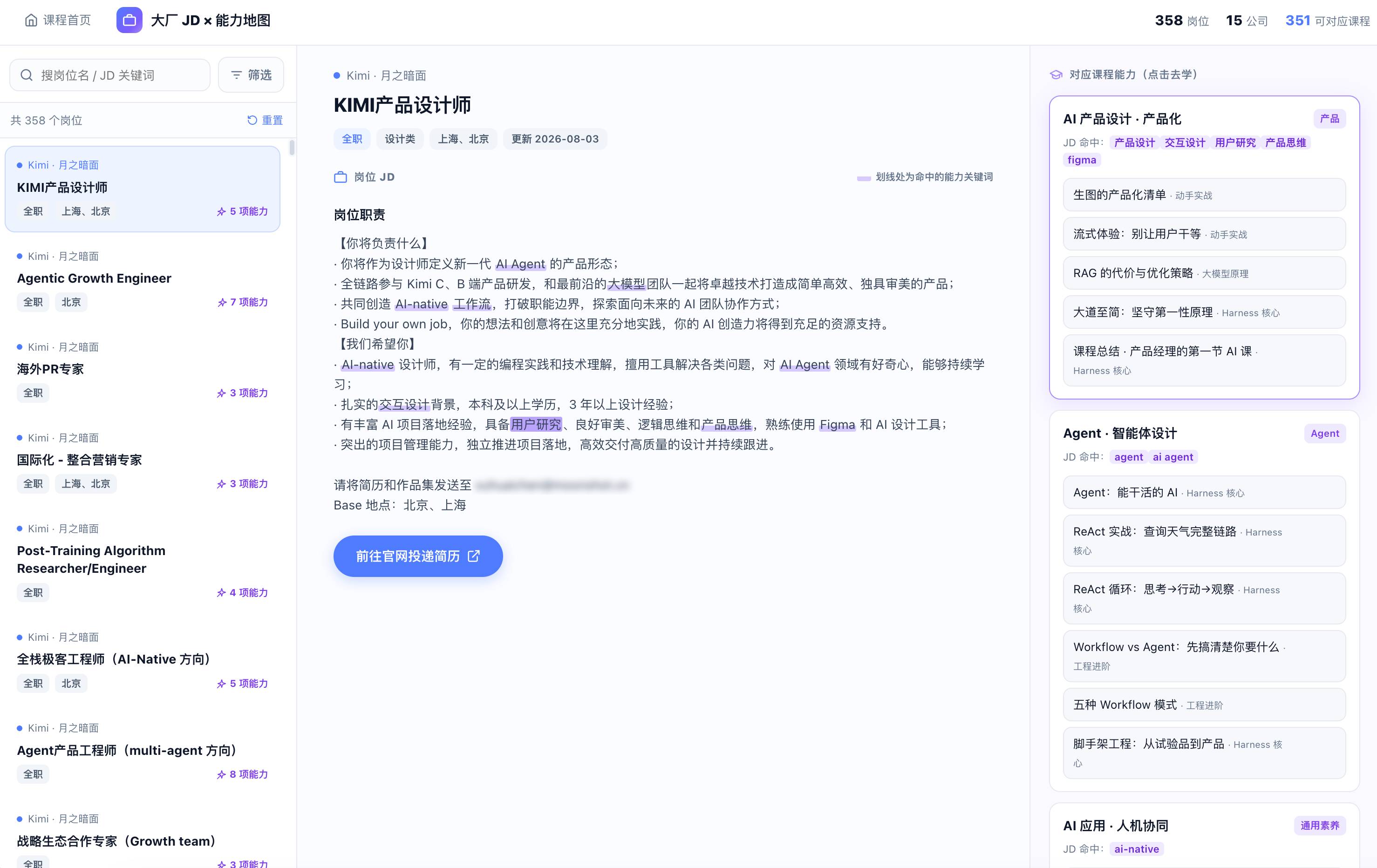
Task: Open ReAct 循环：思考→行动→观察 course
Action: 1204,598
